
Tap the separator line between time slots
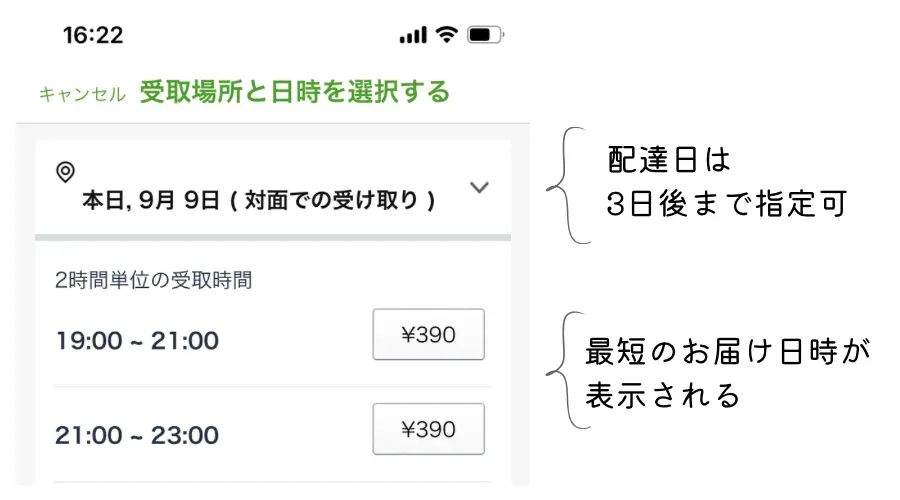click(x=273, y=387)
